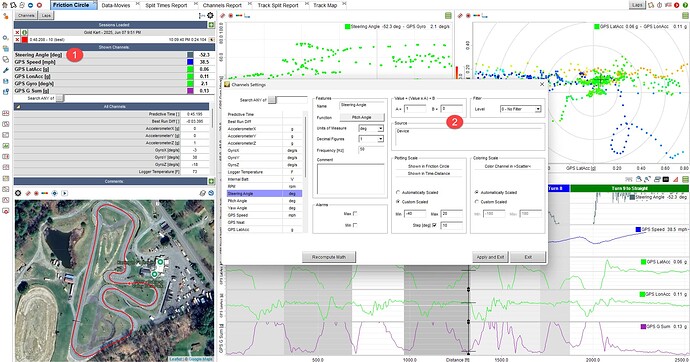Open the Filter Level dropdown
Viewport: 690px width, 362px height.
click(x=520, y=109)
